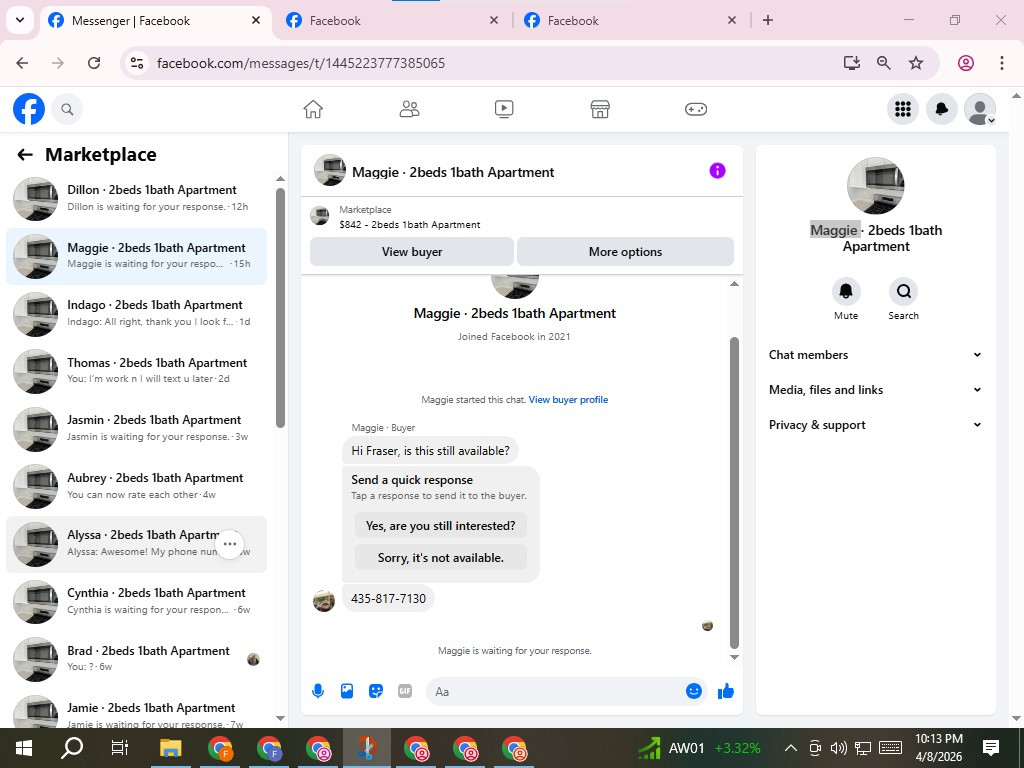The image size is (1024, 768).
Task: Attach a photo file icon
Action: tap(347, 691)
